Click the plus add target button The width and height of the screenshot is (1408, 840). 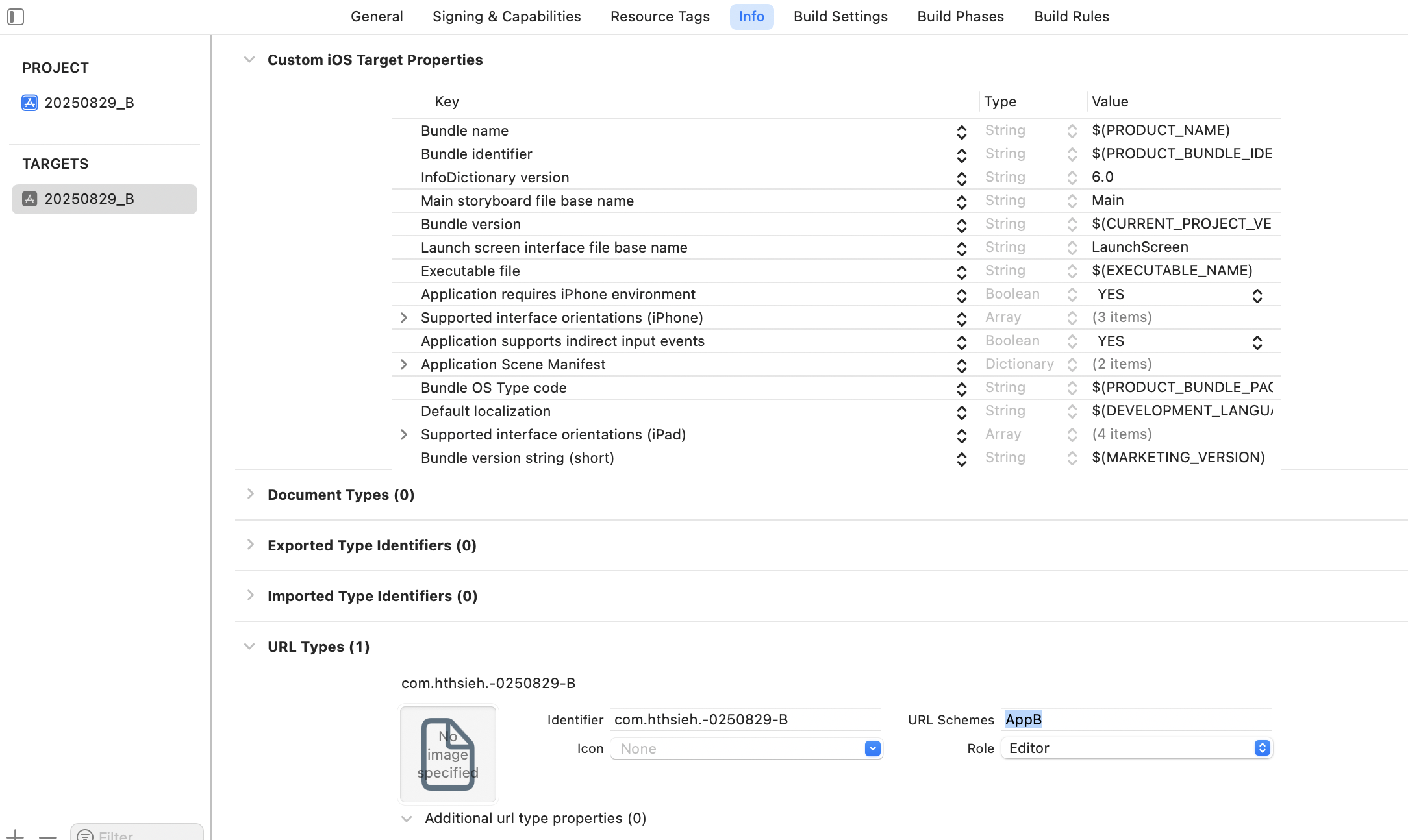(x=16, y=835)
